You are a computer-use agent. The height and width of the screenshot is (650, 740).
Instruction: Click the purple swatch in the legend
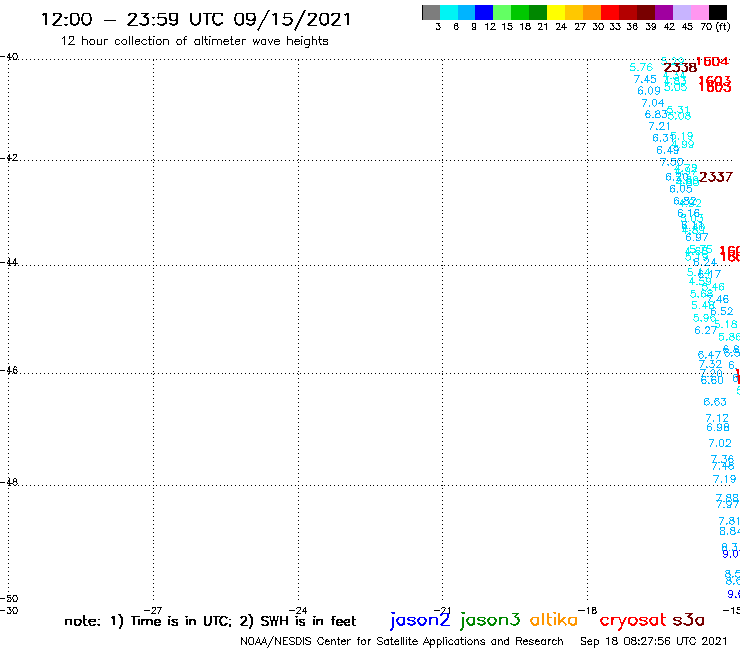point(664,12)
